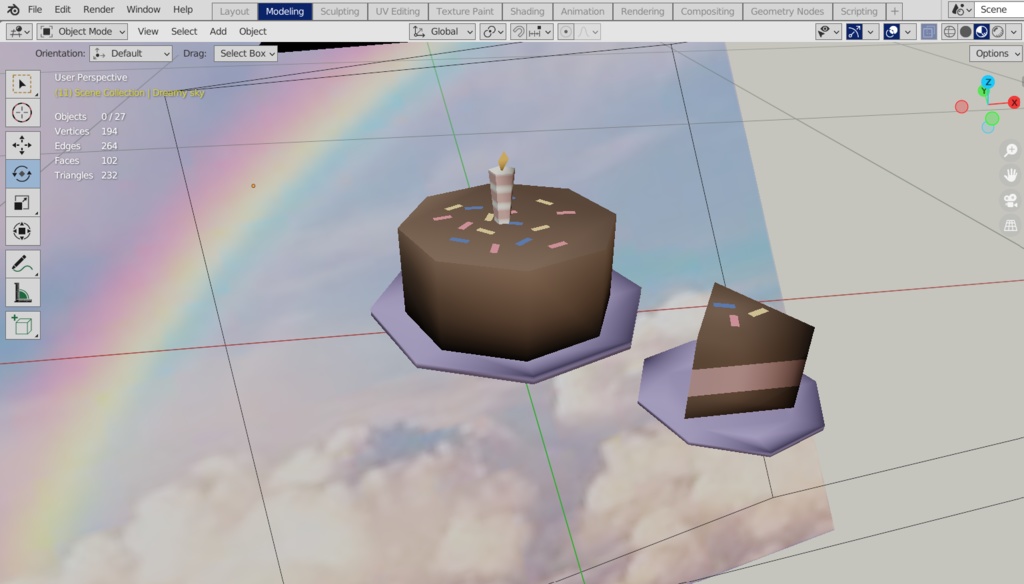Switch to wireframe viewport shading

point(950,31)
